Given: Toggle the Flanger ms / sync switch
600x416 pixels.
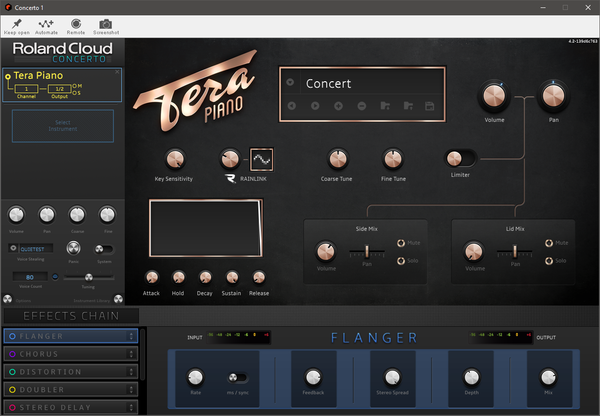Looking at the screenshot, I should (x=237, y=378).
